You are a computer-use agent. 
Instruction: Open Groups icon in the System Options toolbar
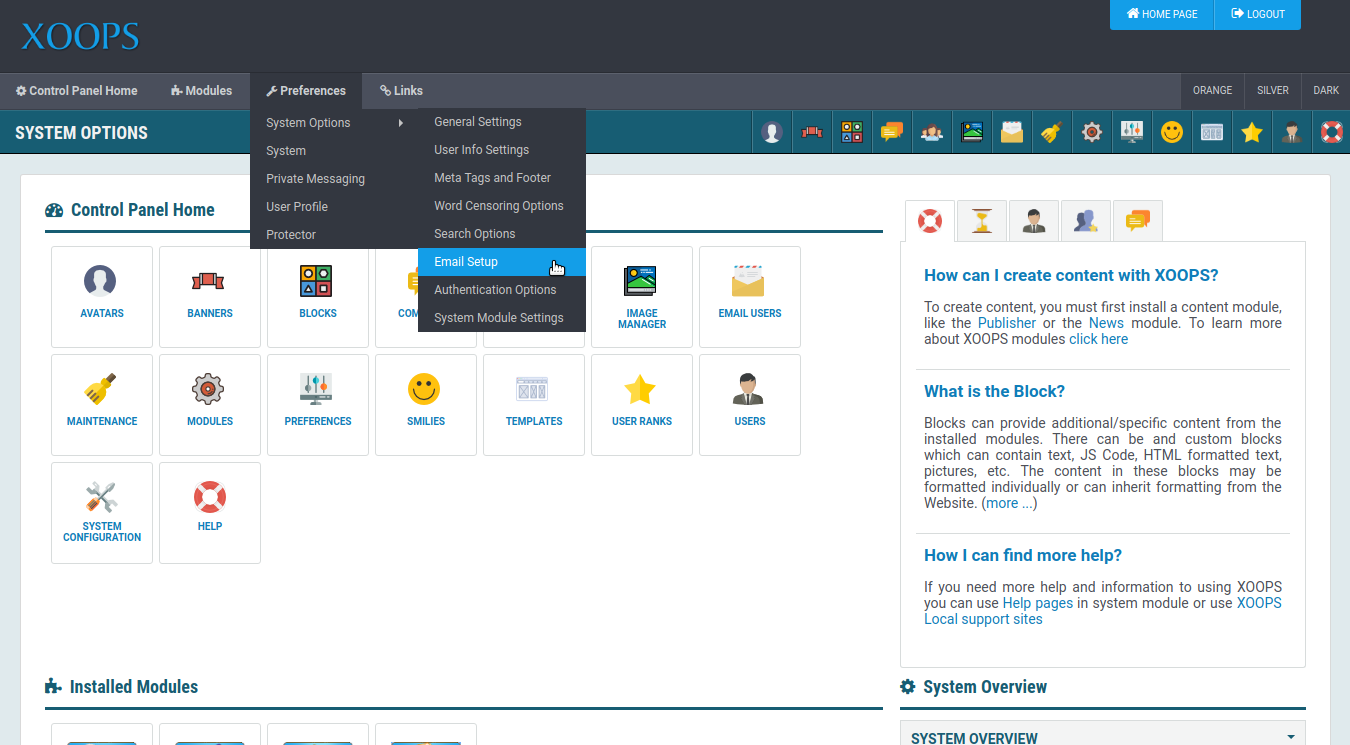point(932,132)
